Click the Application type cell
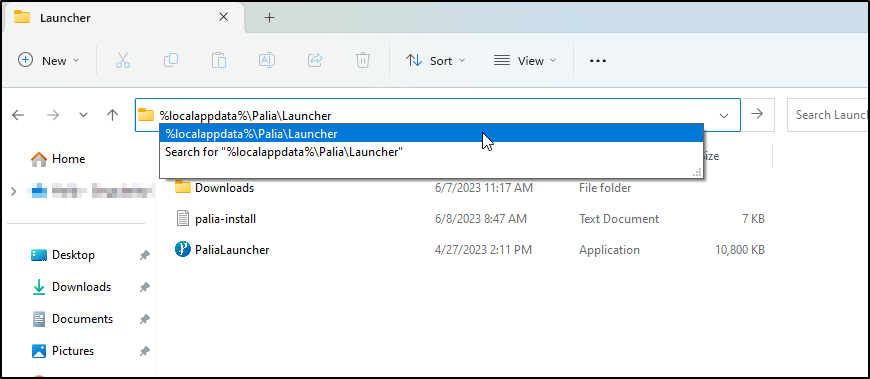This screenshot has height=379, width=870. click(x=609, y=250)
